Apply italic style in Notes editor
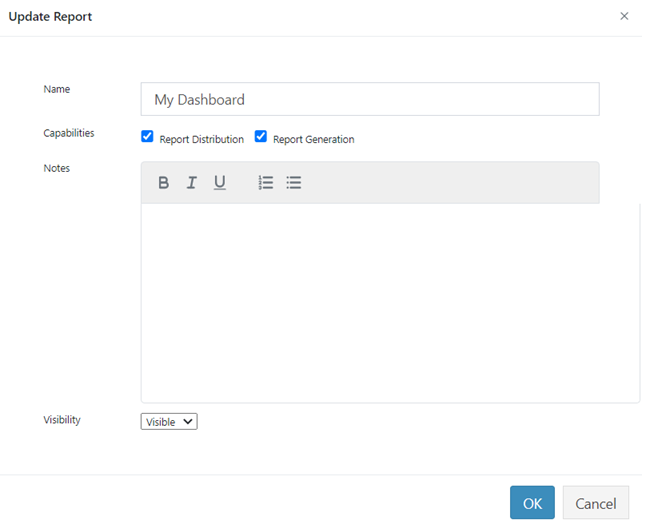Screen dimensions: 647x530 pos(191,183)
